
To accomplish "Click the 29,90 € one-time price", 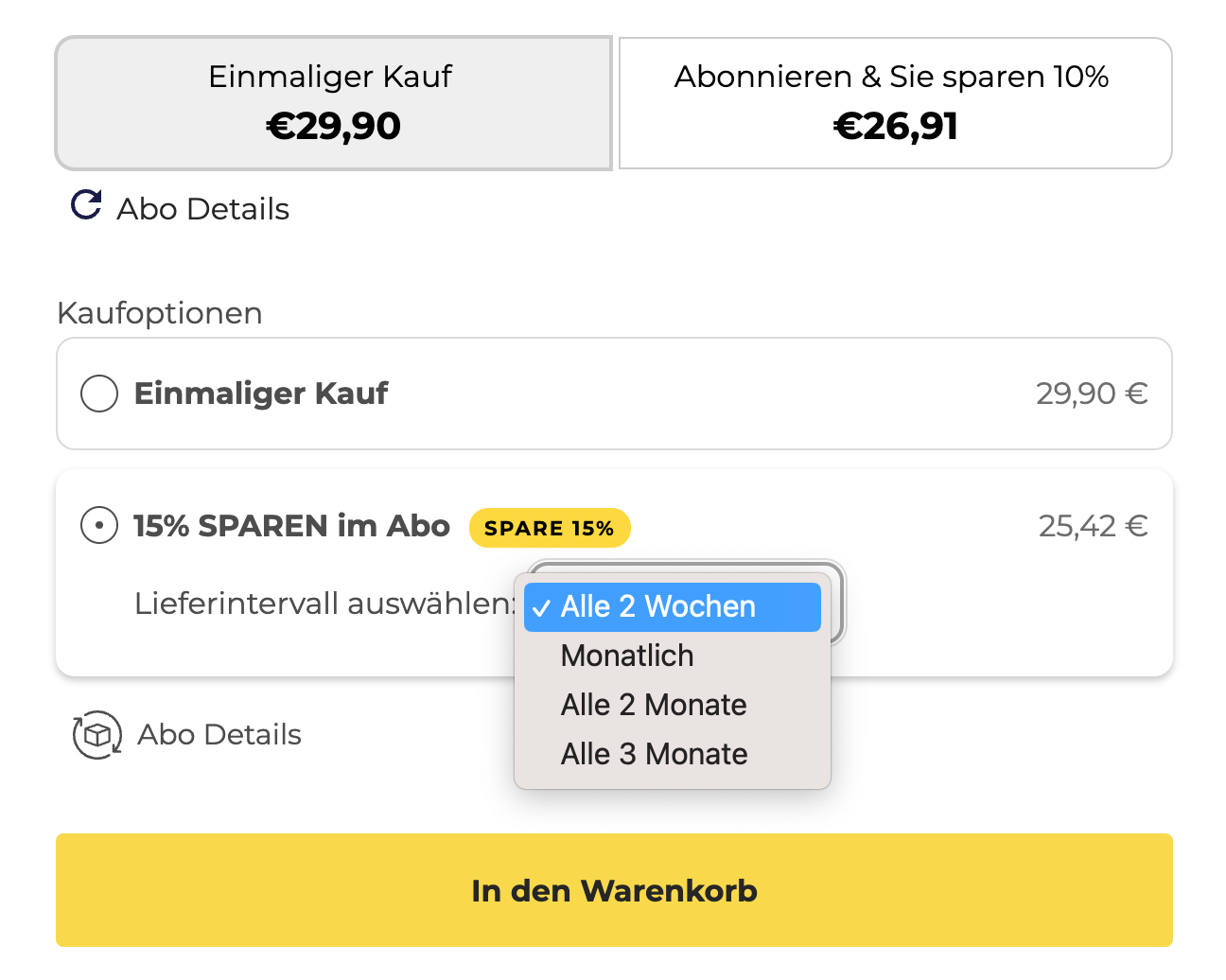I will (1093, 394).
